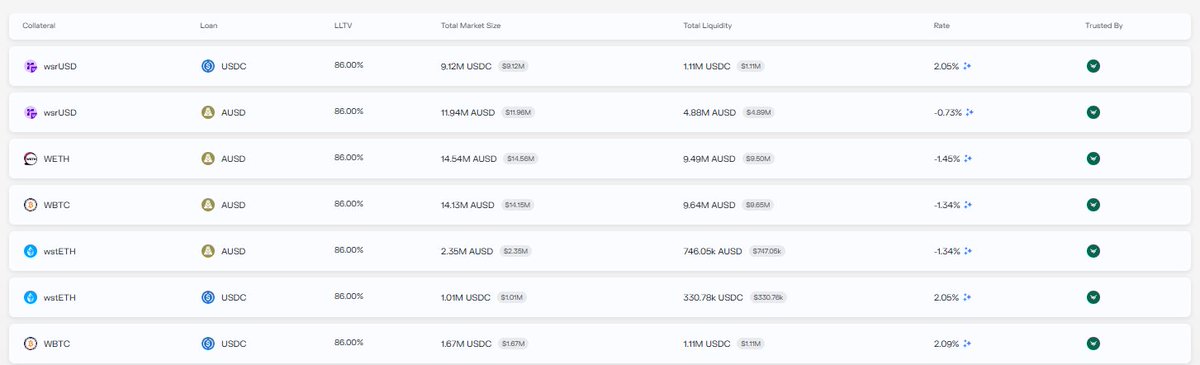Select the 2.09% rate value
Viewport: 1200px width, 365px height.
point(946,344)
